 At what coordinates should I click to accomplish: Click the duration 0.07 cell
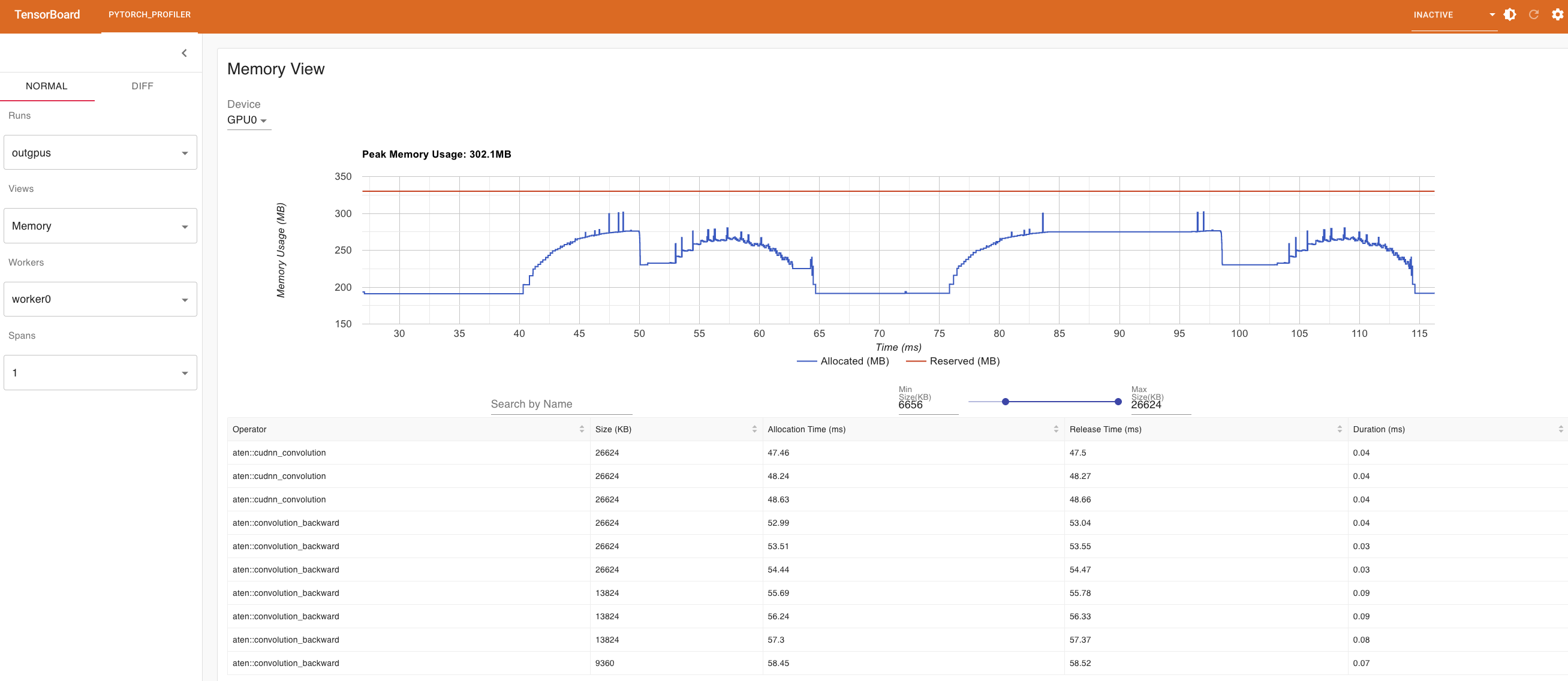coord(1458,663)
